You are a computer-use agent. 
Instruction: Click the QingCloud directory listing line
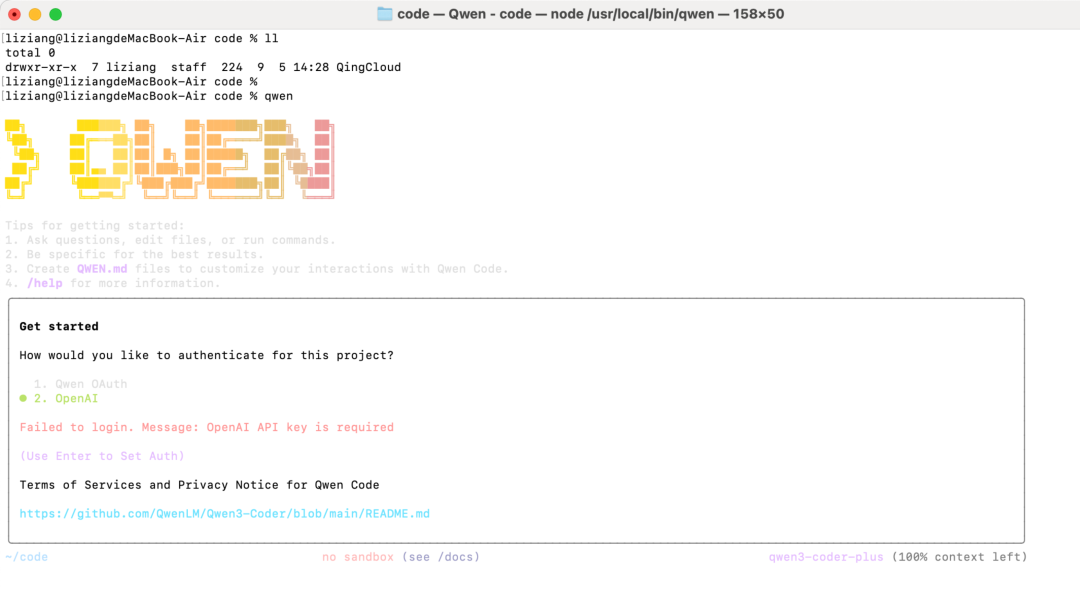click(x=202, y=67)
